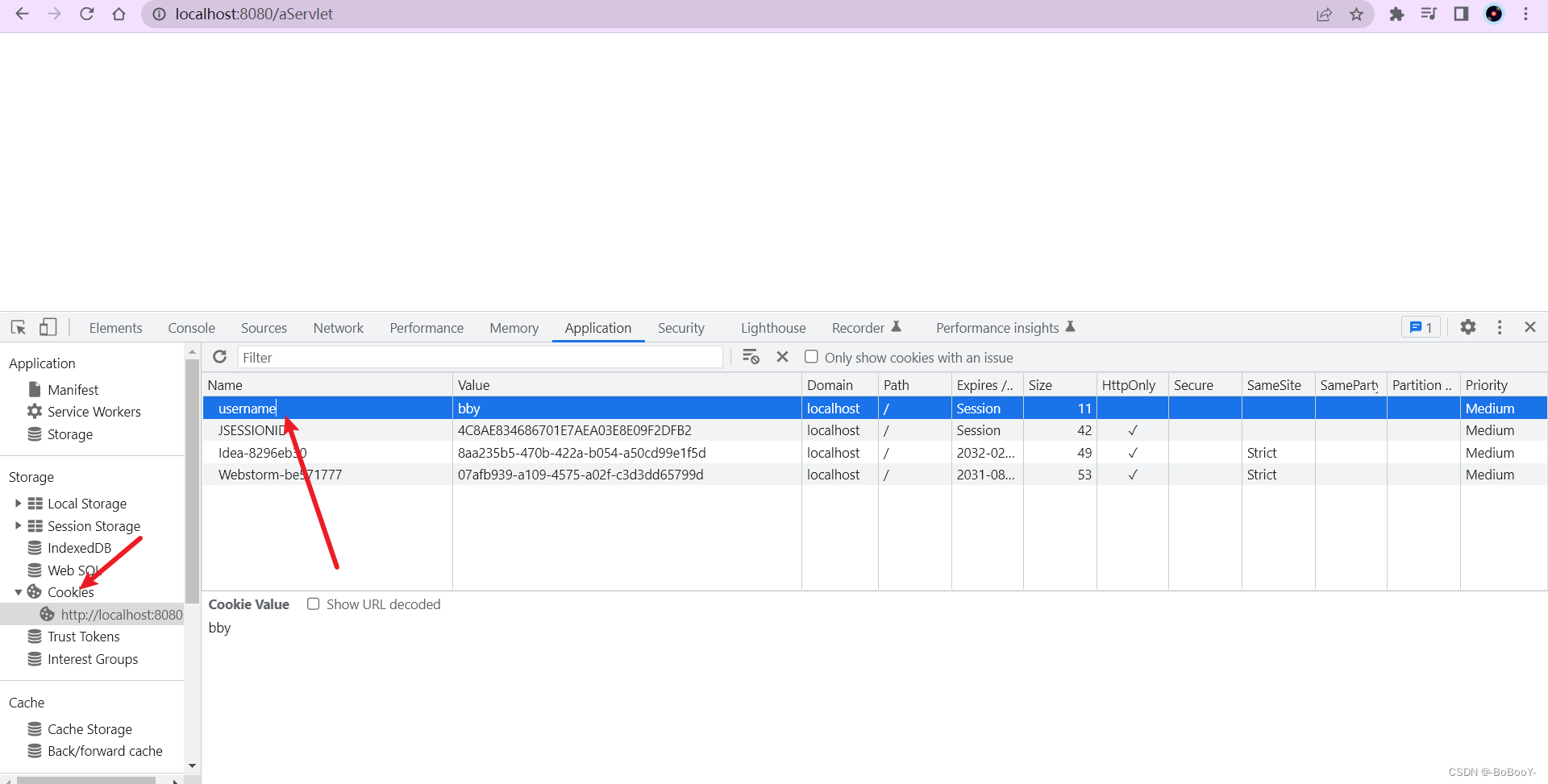The image size is (1548, 784).
Task: Refresh the cookies table
Action: pyautogui.click(x=219, y=357)
